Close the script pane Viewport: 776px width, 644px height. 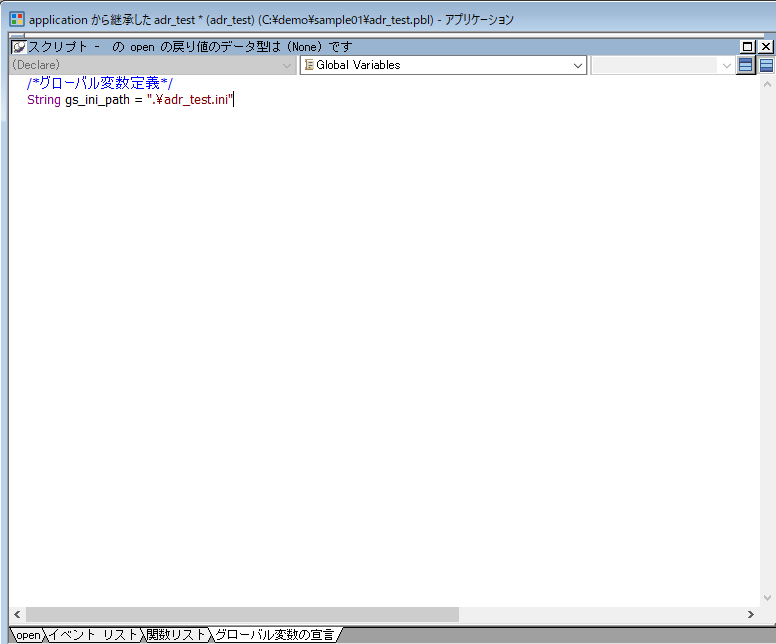[x=766, y=47]
